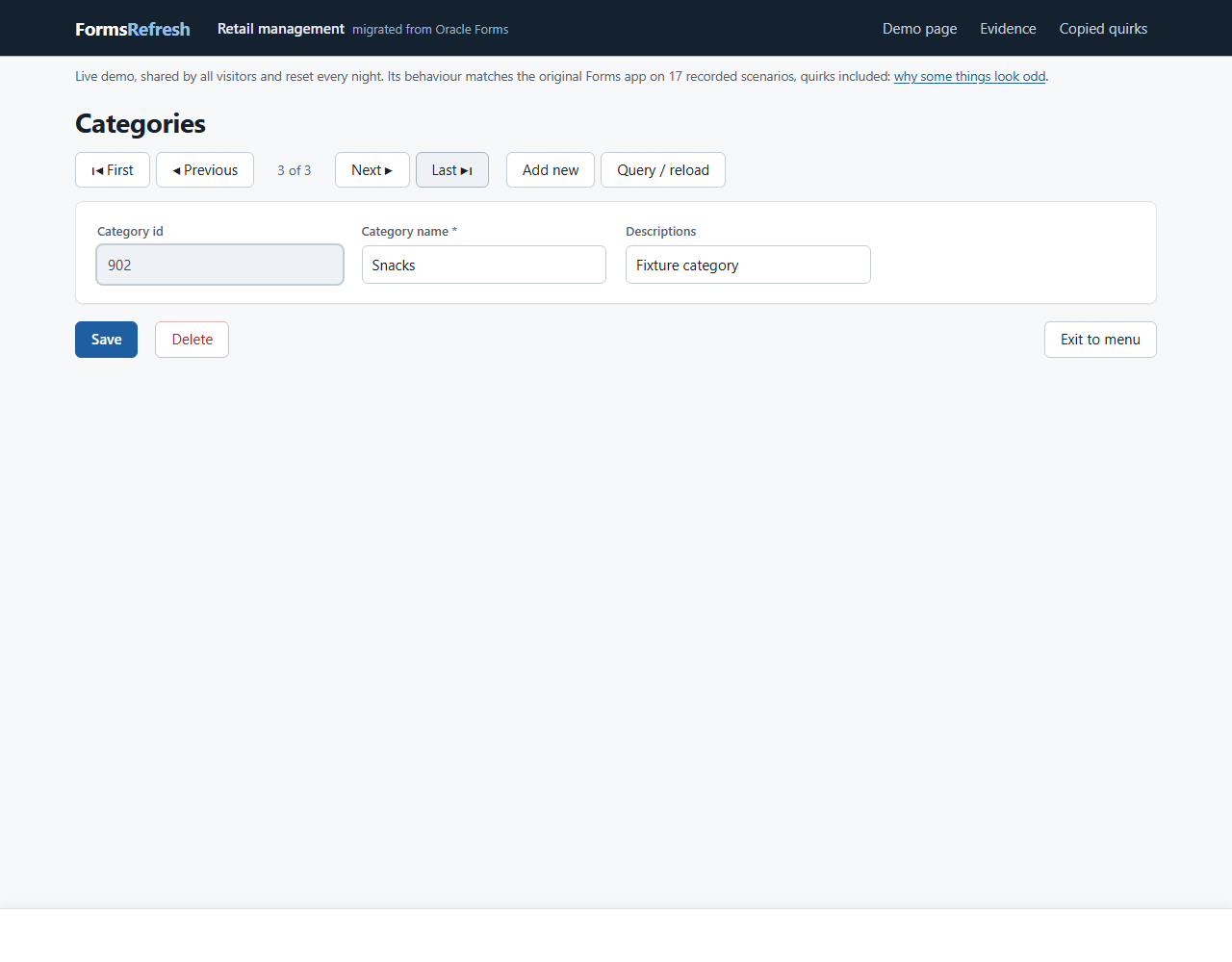Go to the Previous record

(x=205, y=170)
